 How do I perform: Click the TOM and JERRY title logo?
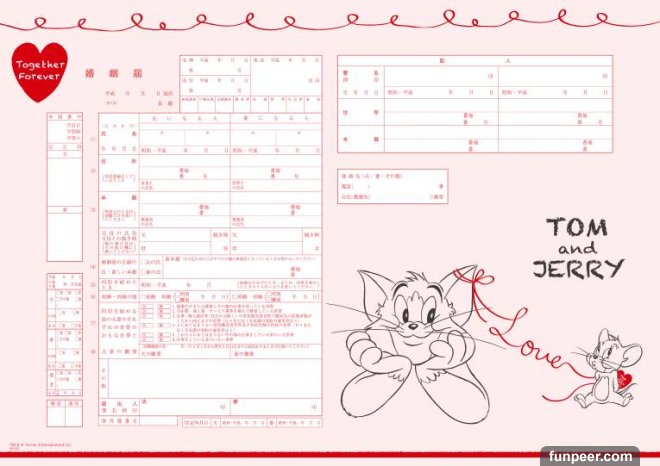tap(584, 246)
